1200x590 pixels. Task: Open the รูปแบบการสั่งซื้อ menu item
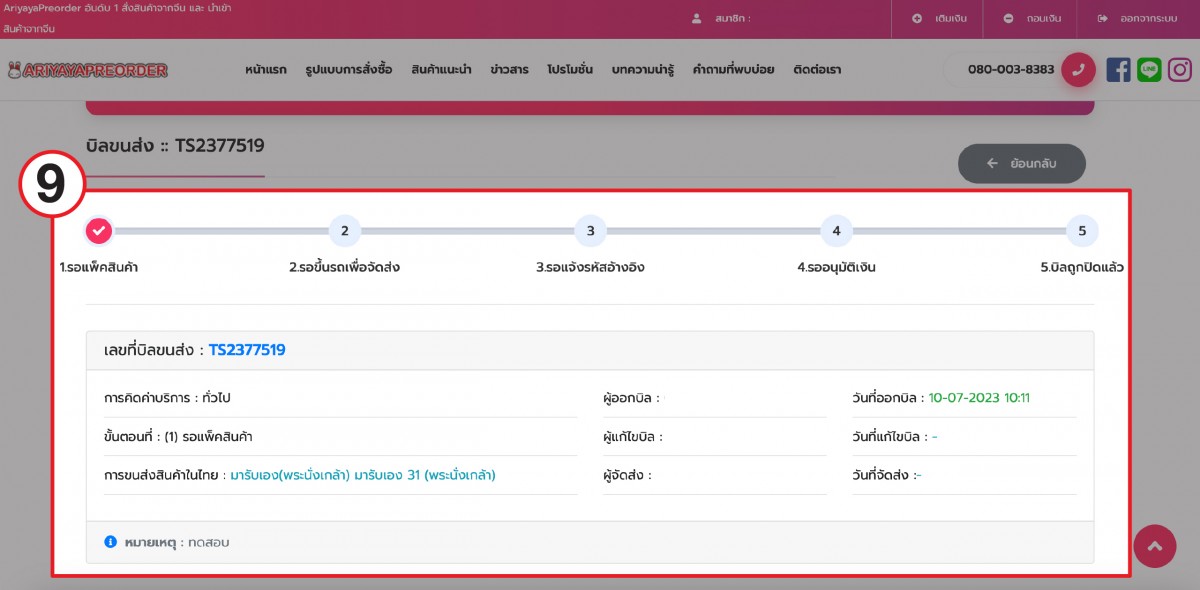point(349,70)
